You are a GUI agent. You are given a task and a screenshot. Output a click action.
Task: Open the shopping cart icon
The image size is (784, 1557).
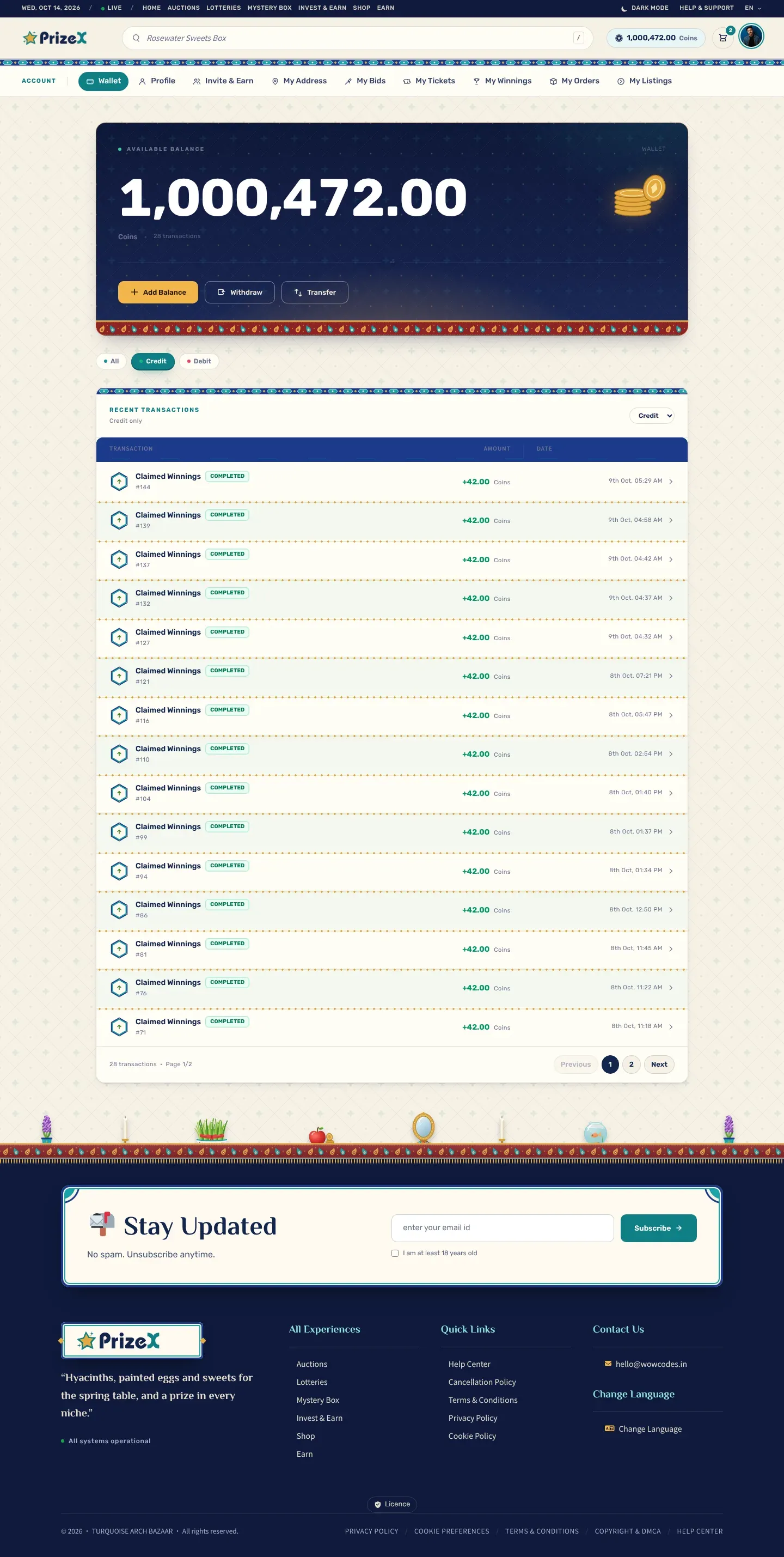point(722,38)
